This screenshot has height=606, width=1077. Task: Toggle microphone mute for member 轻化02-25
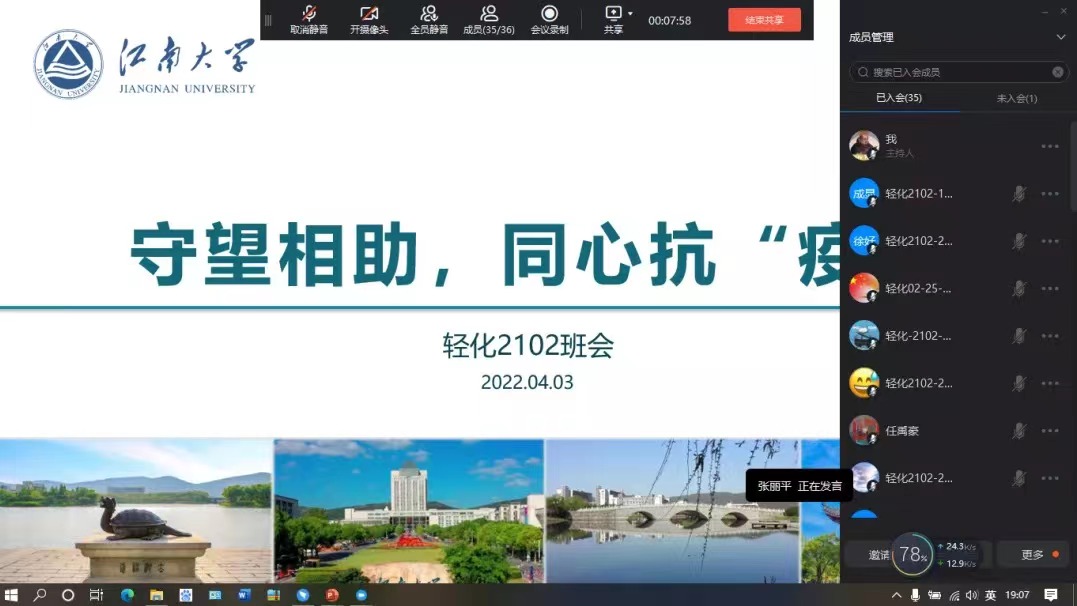1019,289
